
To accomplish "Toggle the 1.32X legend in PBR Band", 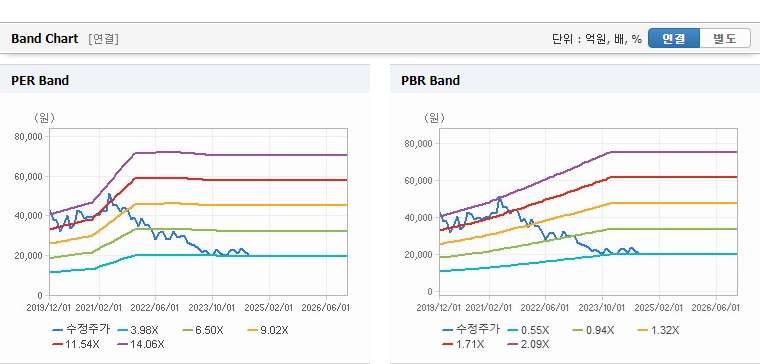I will click(x=658, y=331).
